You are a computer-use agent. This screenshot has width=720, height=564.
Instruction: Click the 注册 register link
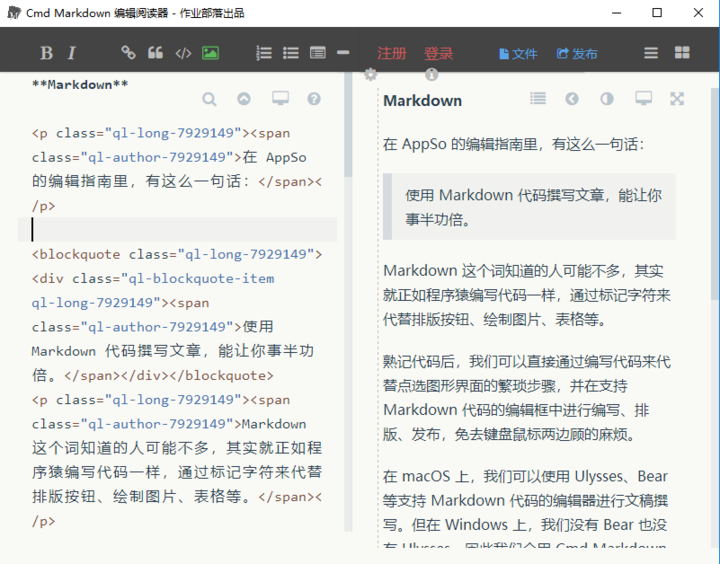coord(392,54)
